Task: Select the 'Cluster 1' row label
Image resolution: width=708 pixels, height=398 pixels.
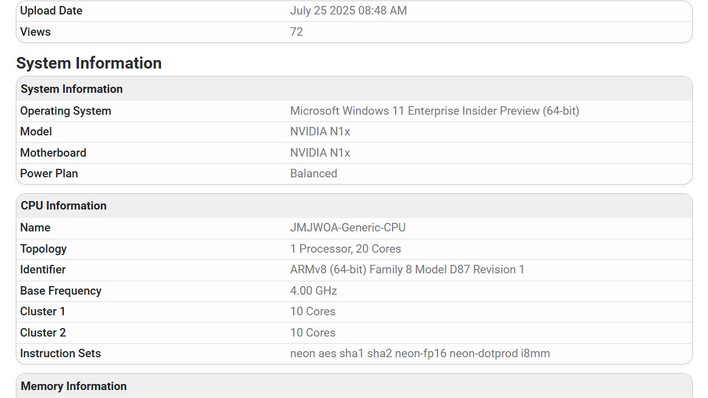Action: click(x=42, y=311)
